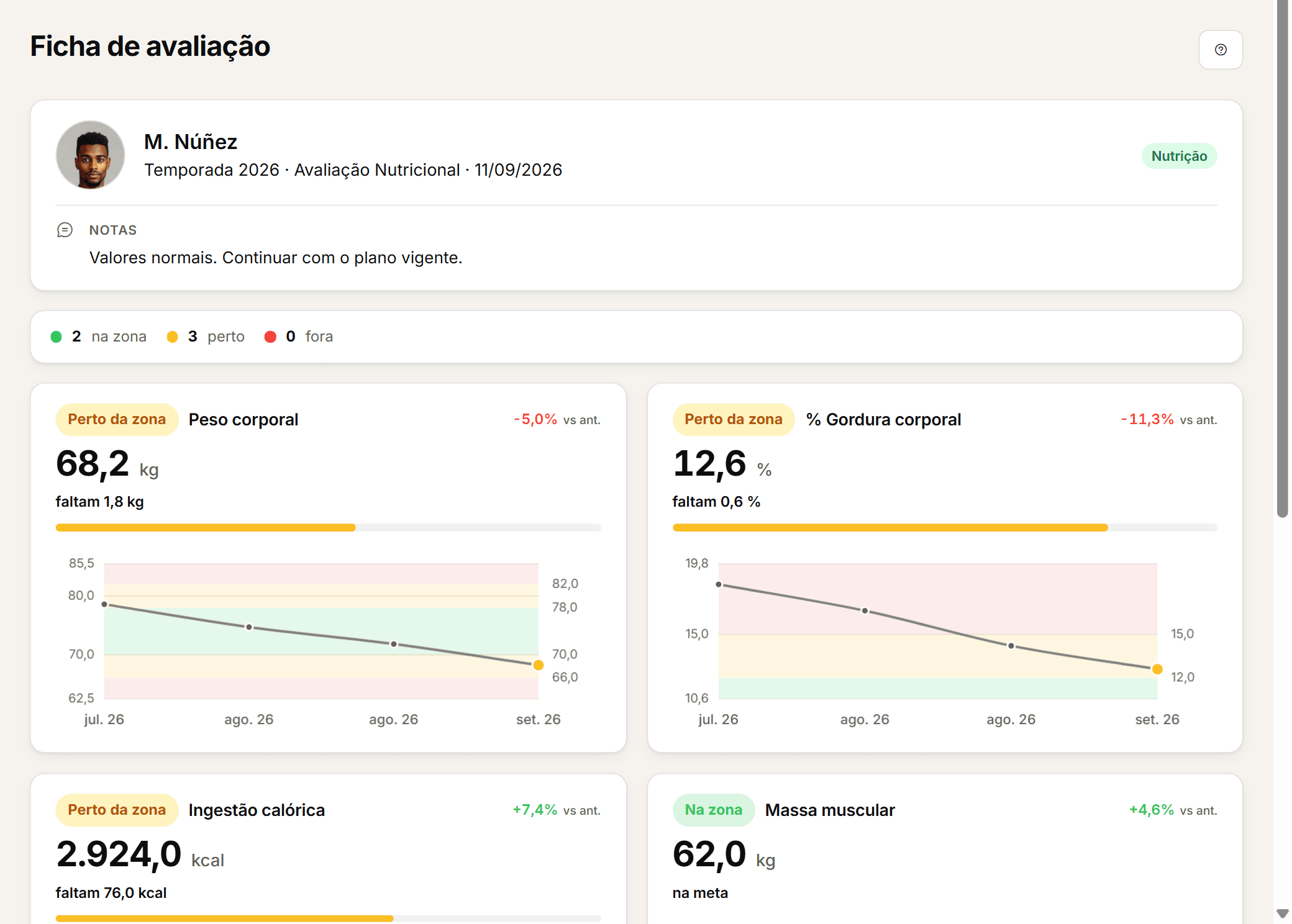Click the 'M. Núñez' name text
Screen dimensions: 1292x924
point(191,142)
